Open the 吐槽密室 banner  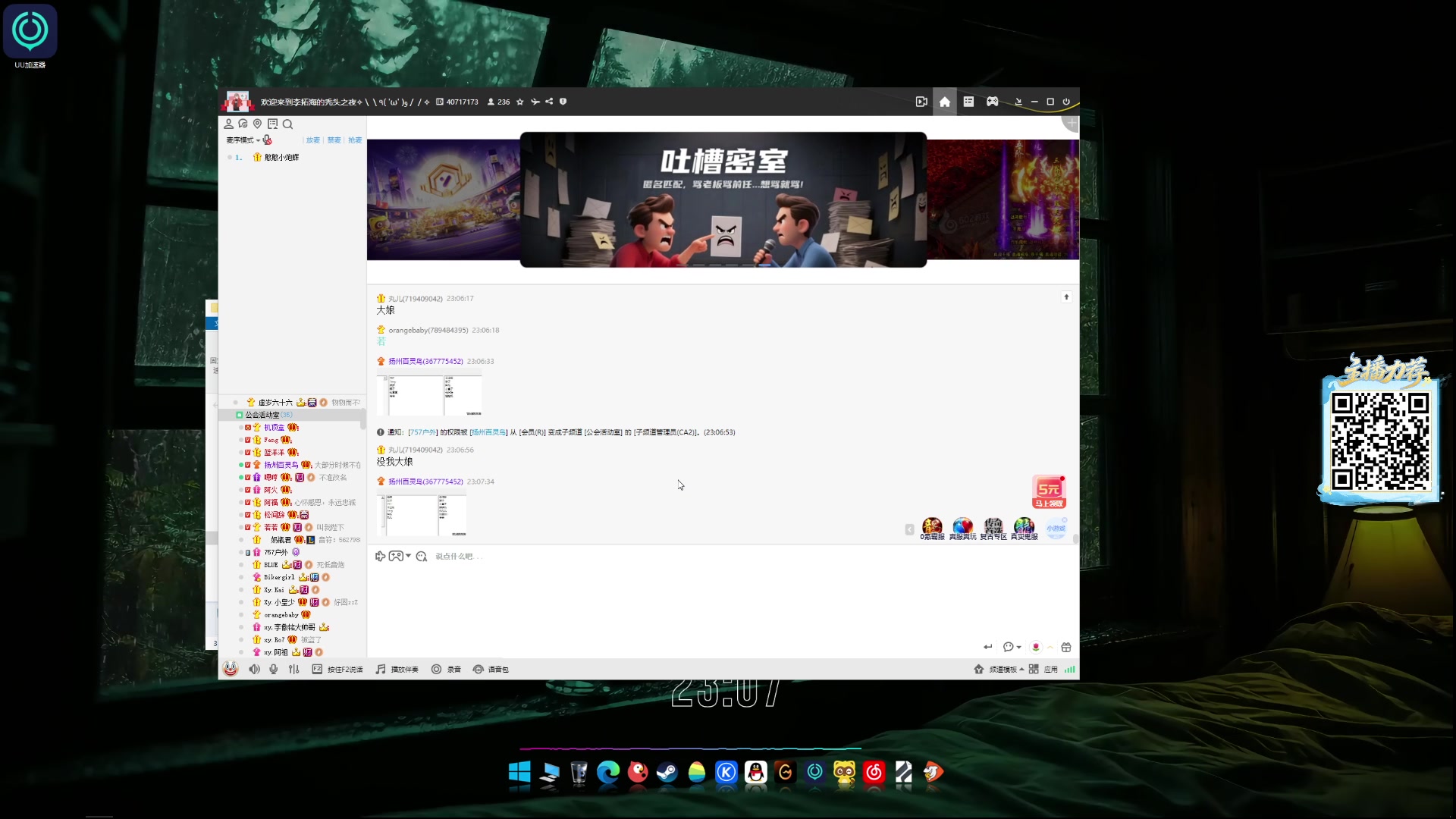pos(723,199)
